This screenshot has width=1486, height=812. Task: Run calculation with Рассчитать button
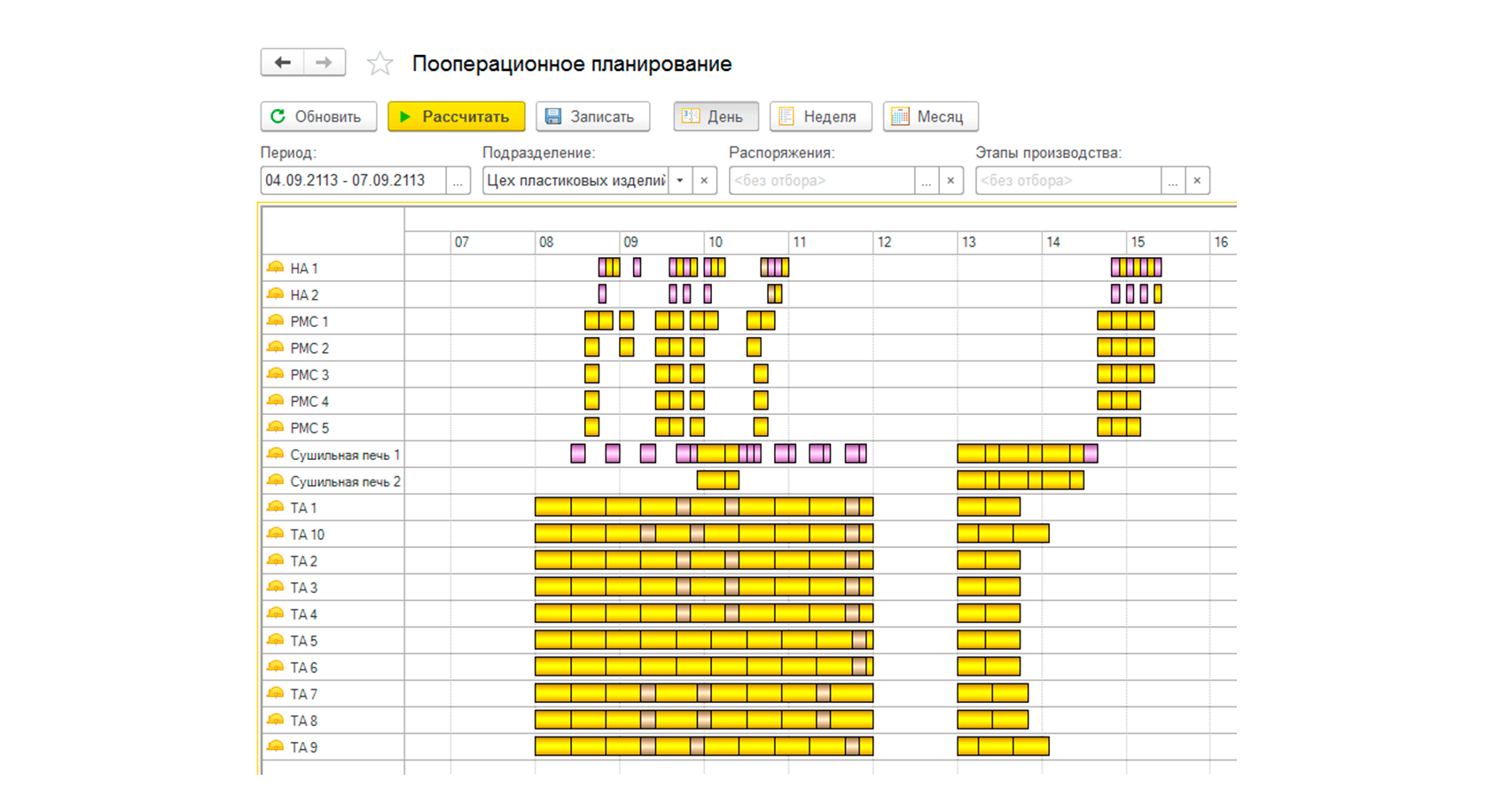coord(456,116)
